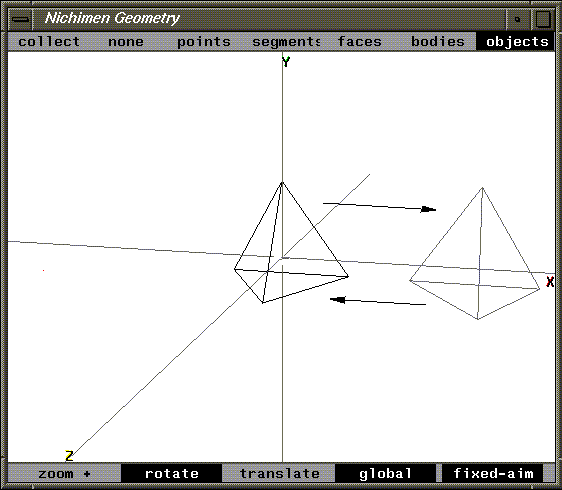Image resolution: width=562 pixels, height=490 pixels.
Task: Switch selection to faces
Action: pos(359,42)
